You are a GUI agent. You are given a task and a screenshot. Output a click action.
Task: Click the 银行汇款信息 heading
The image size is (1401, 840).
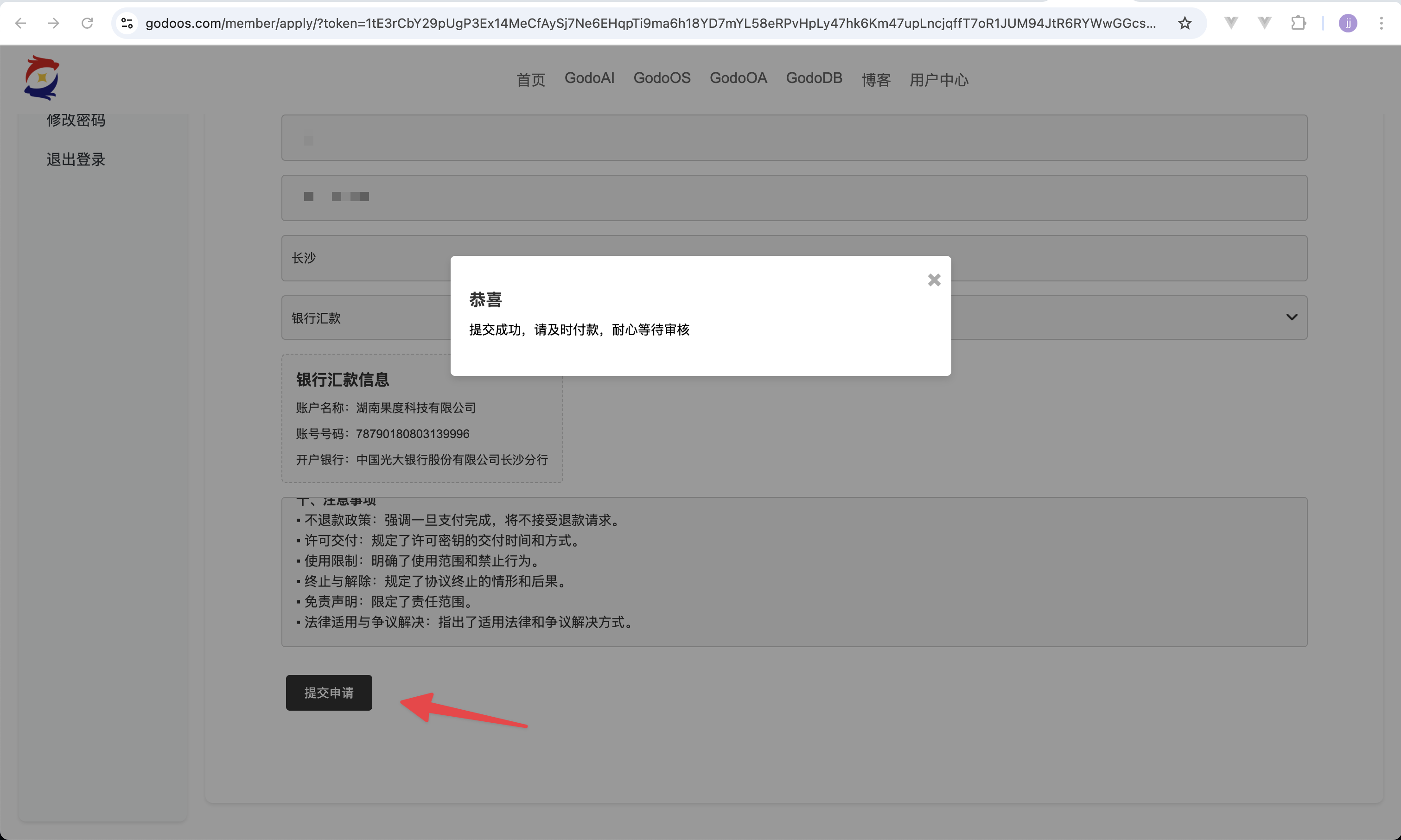point(343,380)
